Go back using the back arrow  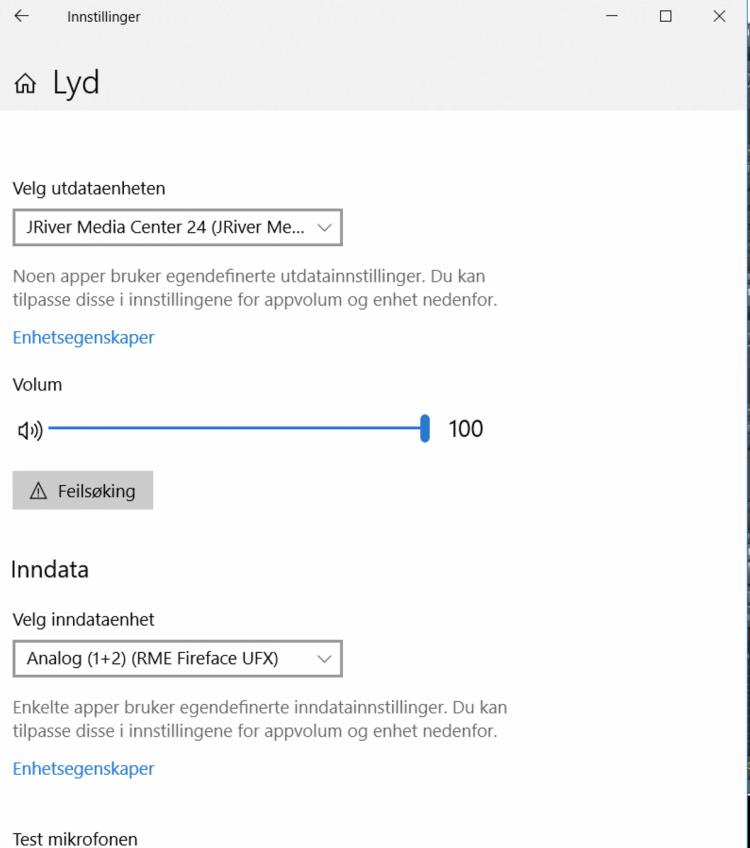[21, 17]
